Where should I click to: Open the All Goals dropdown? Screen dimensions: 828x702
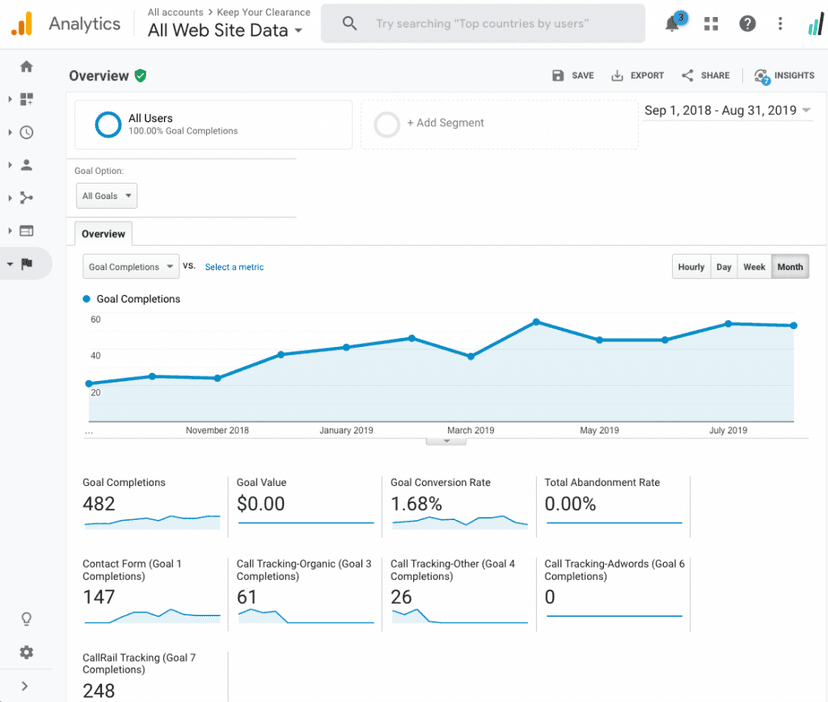coord(106,196)
